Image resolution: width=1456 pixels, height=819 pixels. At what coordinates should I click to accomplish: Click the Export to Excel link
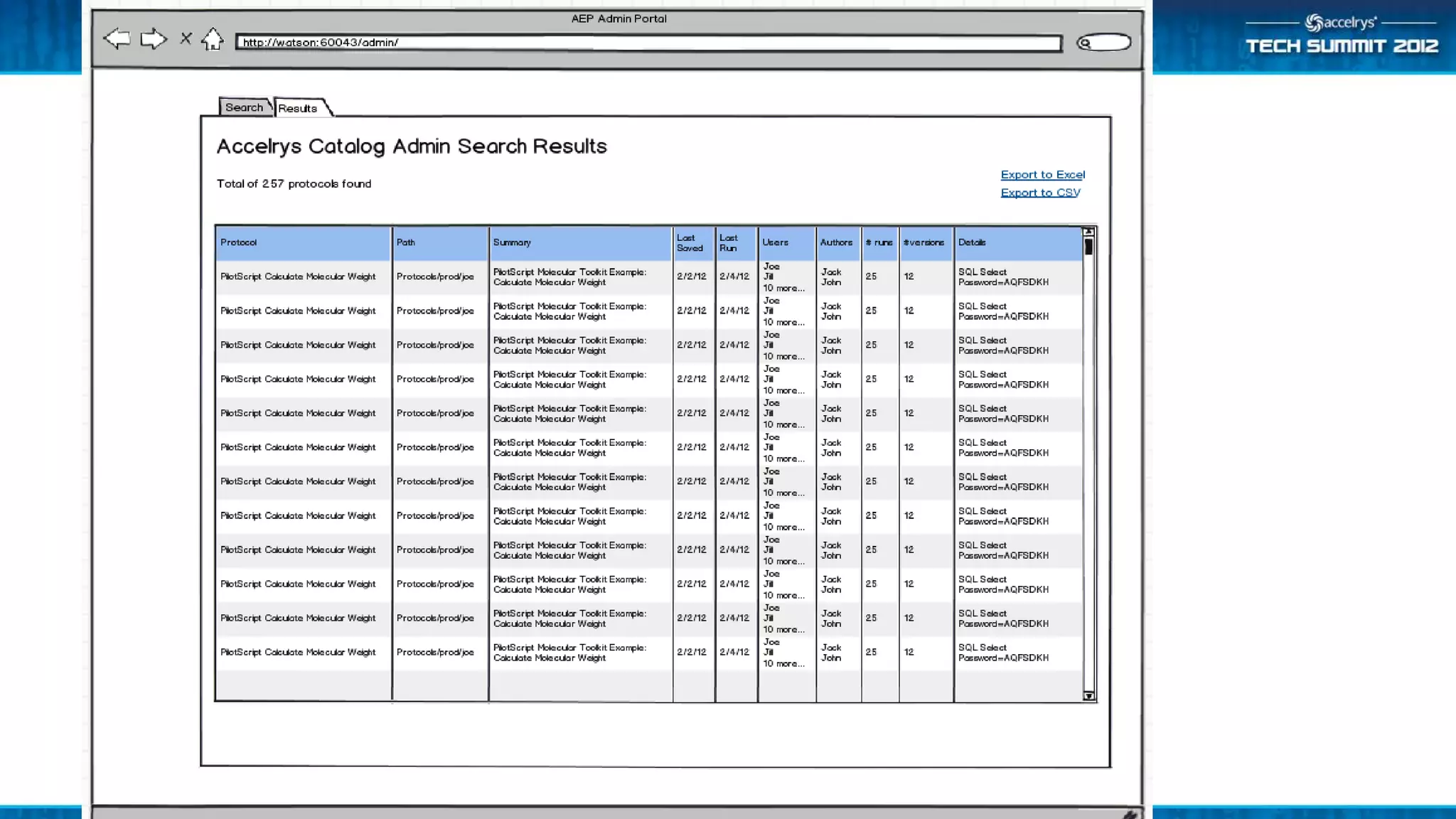click(1042, 175)
